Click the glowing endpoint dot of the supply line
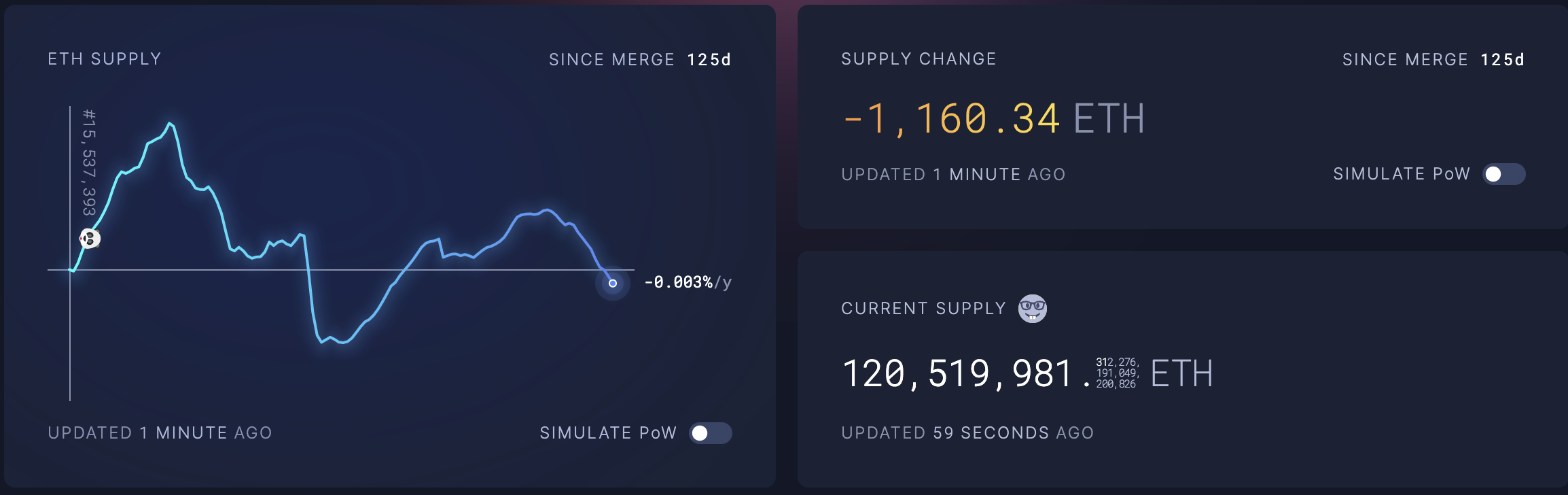This screenshot has width=1568, height=495. tap(613, 283)
